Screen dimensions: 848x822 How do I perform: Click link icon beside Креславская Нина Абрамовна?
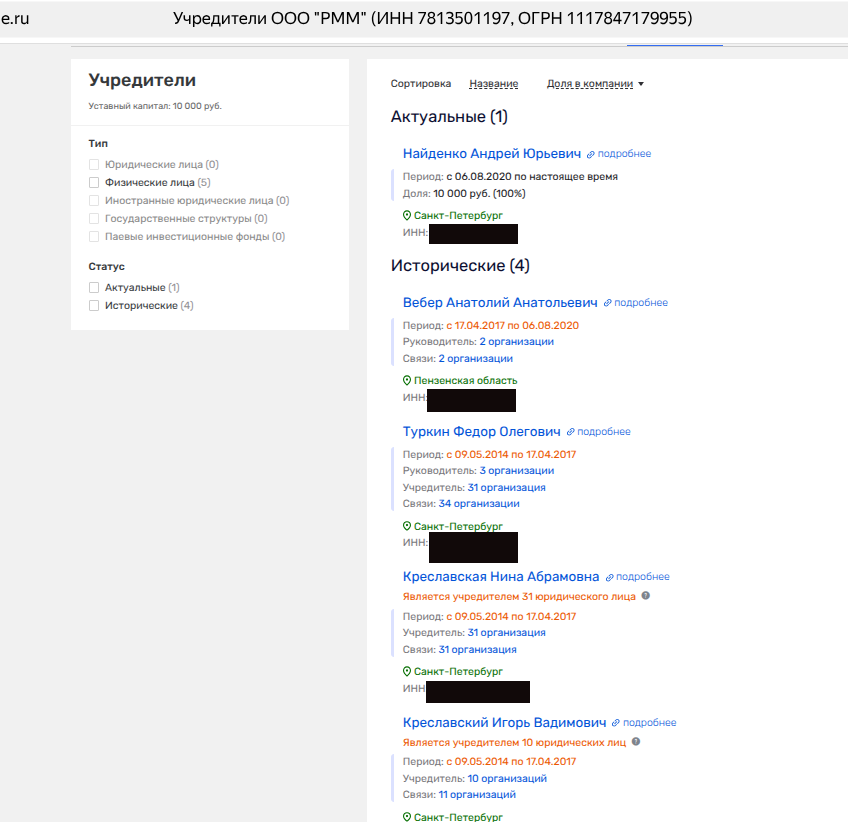coord(610,577)
